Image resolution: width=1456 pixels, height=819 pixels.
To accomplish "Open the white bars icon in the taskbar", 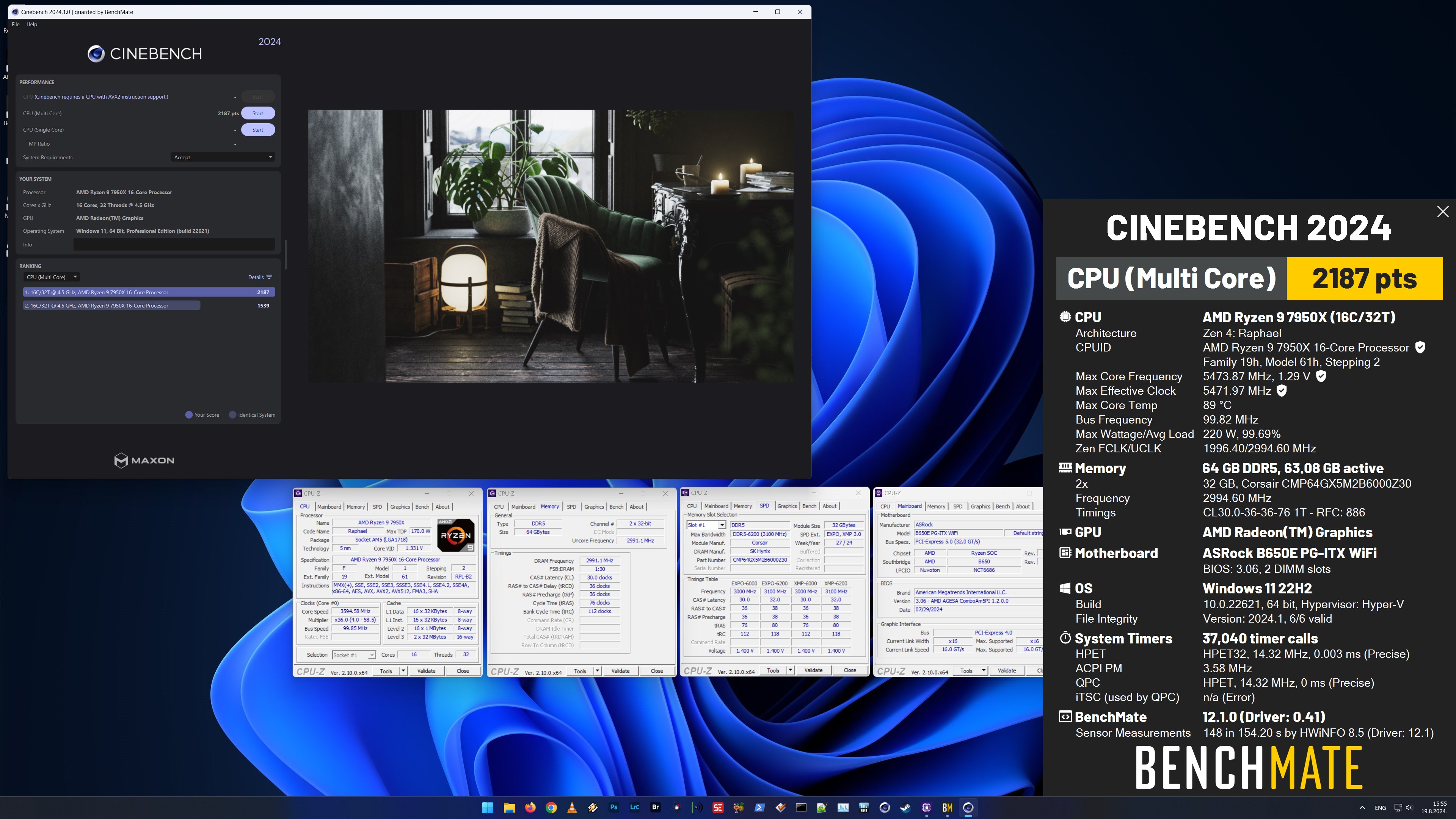I will click(x=864, y=808).
